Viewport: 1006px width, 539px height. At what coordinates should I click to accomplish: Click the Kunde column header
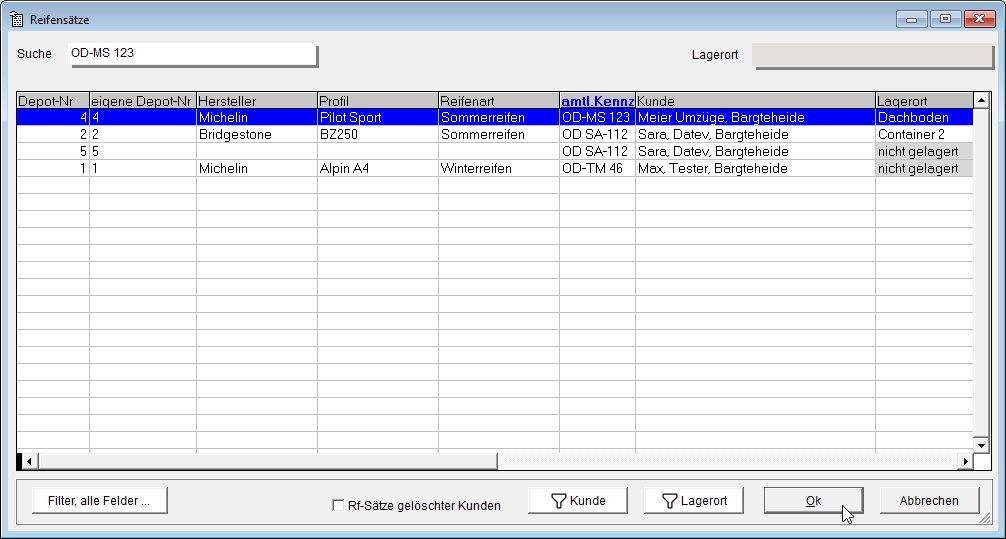click(x=755, y=101)
